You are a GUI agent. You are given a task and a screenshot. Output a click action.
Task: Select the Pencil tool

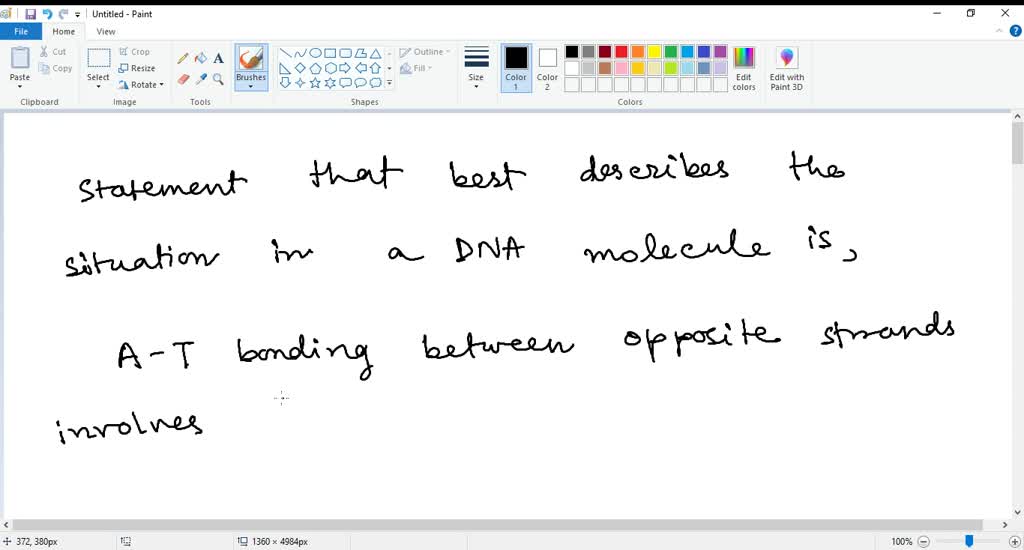[183, 59]
